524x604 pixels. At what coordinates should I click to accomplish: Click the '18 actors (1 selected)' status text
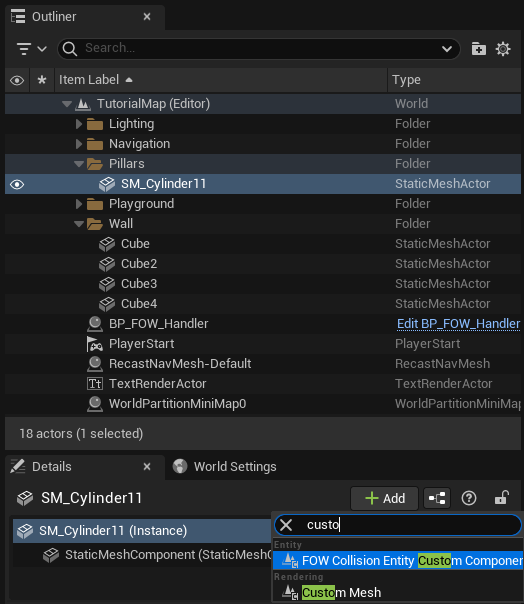click(81, 434)
